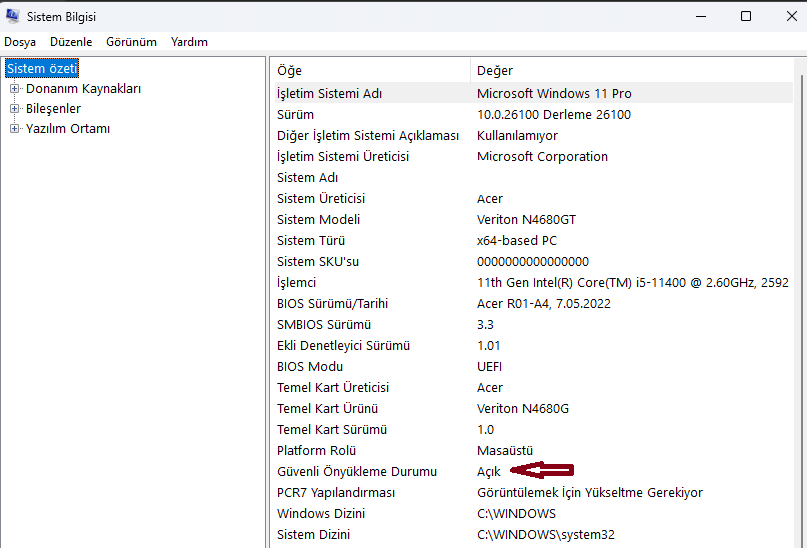Click the 1.01 controller version value
Viewport: 807px width, 548px height.
(488, 346)
